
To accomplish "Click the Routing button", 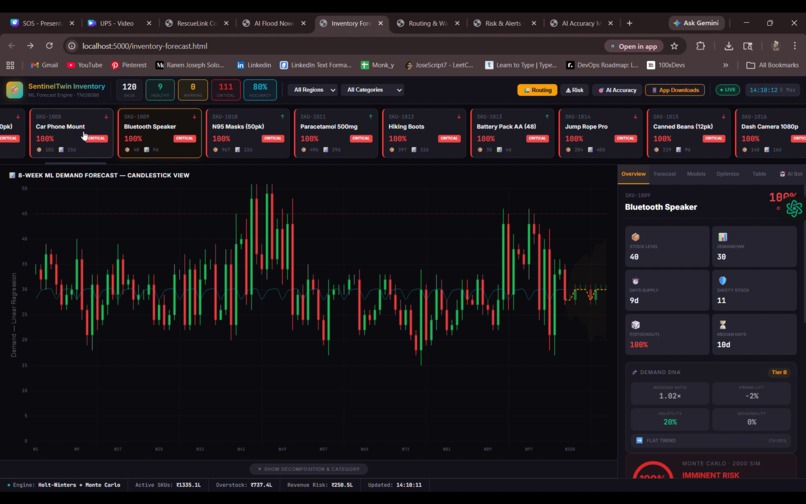I will coord(537,90).
